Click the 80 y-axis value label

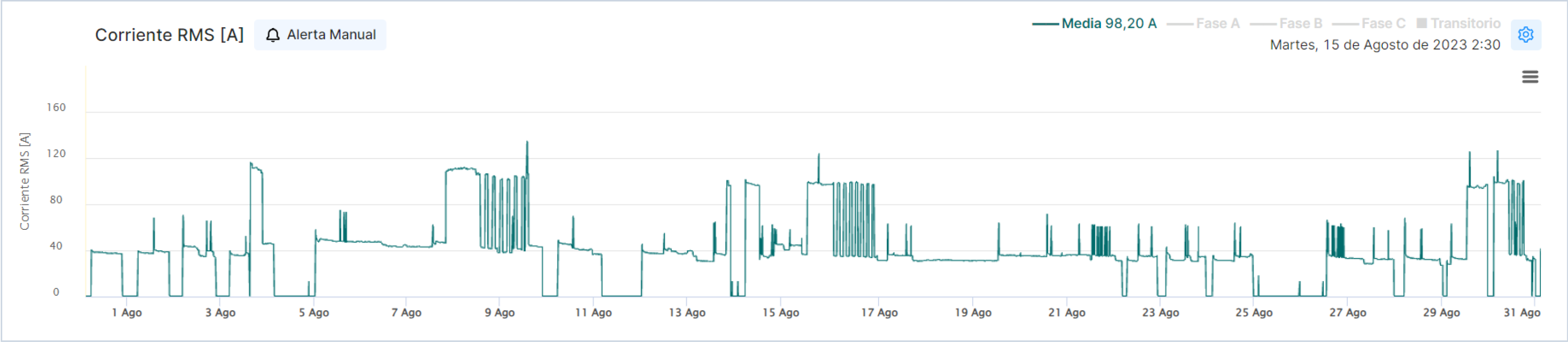tap(56, 200)
